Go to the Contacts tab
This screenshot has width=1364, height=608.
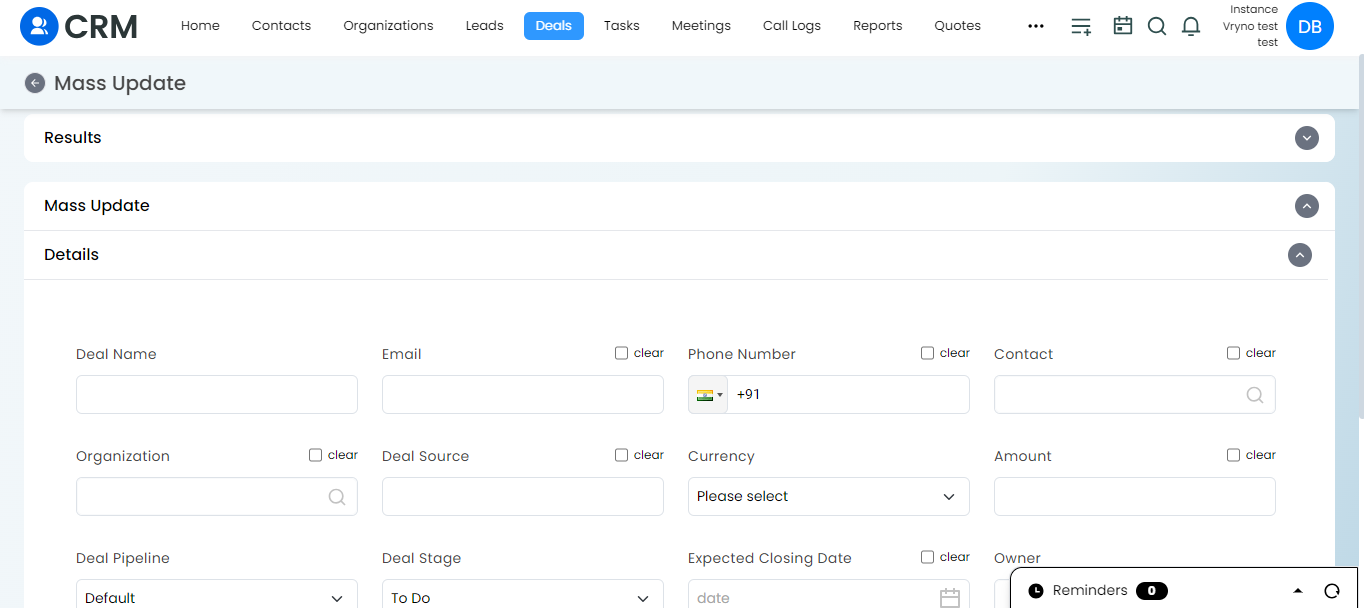tap(281, 26)
